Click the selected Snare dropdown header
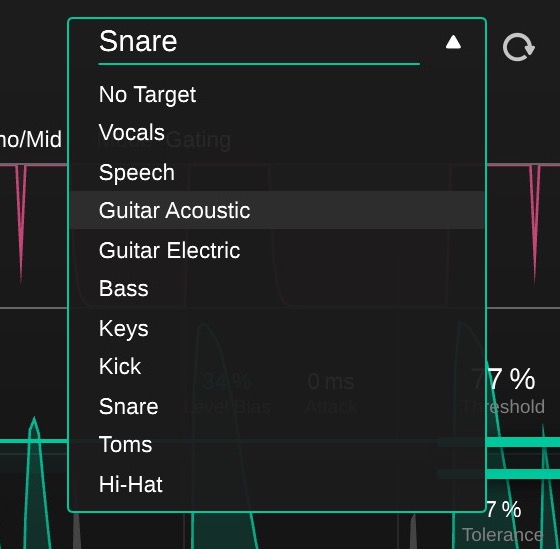The height and width of the screenshot is (549, 560). click(259, 42)
